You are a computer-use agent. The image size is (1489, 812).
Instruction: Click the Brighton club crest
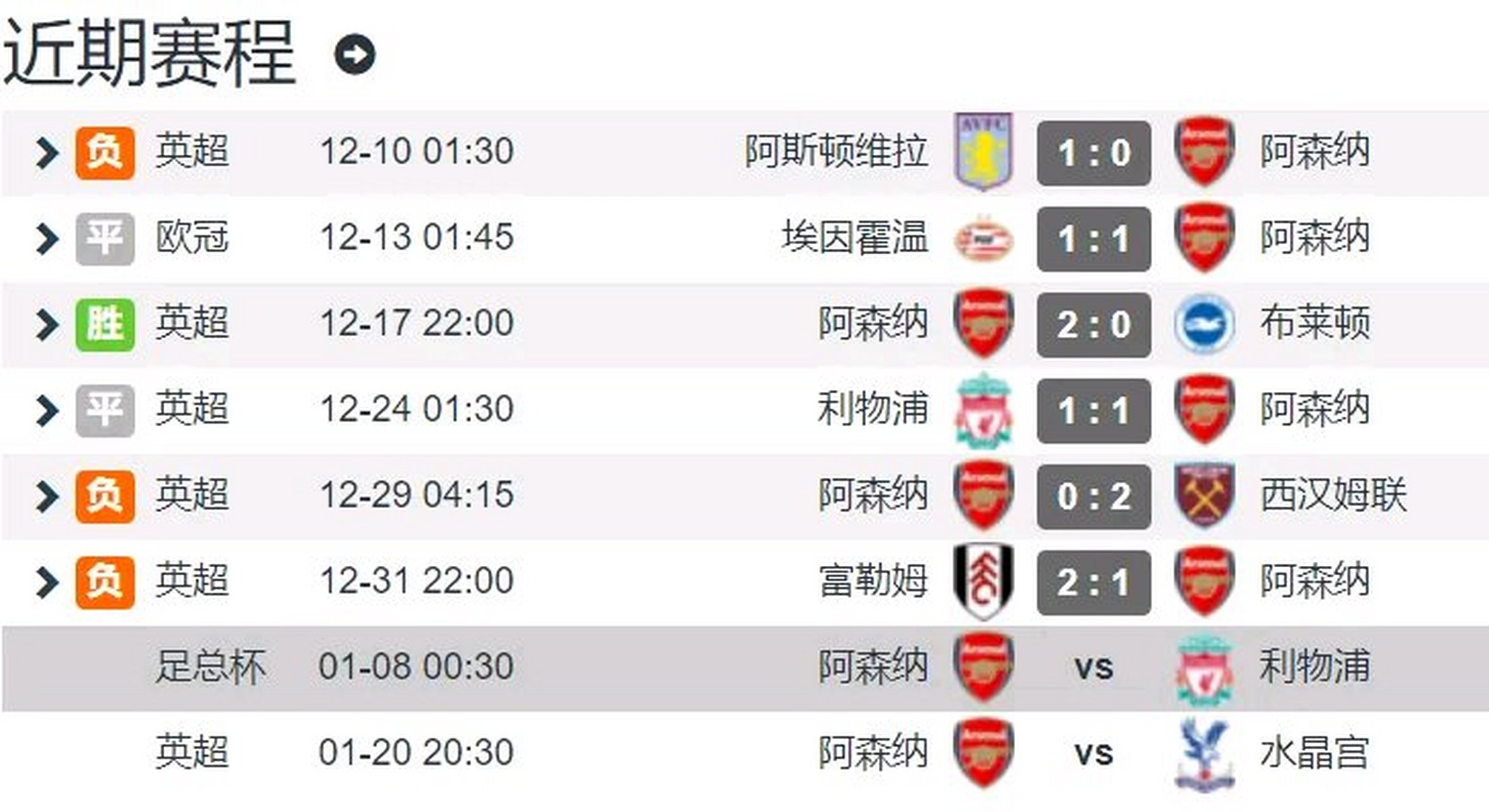(1204, 324)
